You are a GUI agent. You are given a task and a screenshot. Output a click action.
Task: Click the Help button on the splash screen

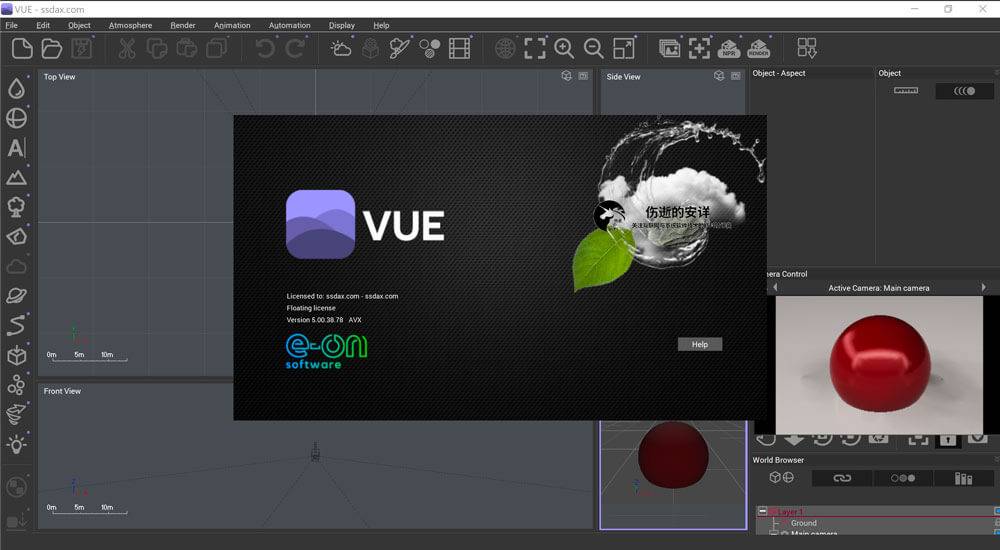coord(700,345)
